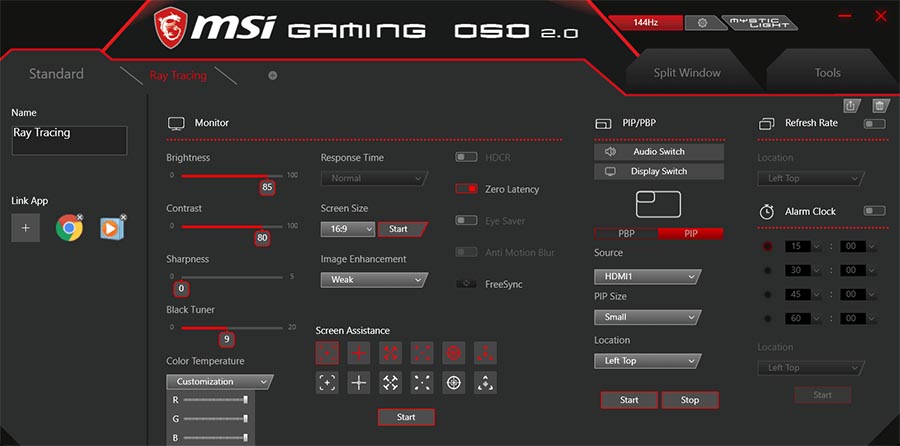900x446 pixels.
Task: Click the Brightness slider track
Action: coord(232,176)
